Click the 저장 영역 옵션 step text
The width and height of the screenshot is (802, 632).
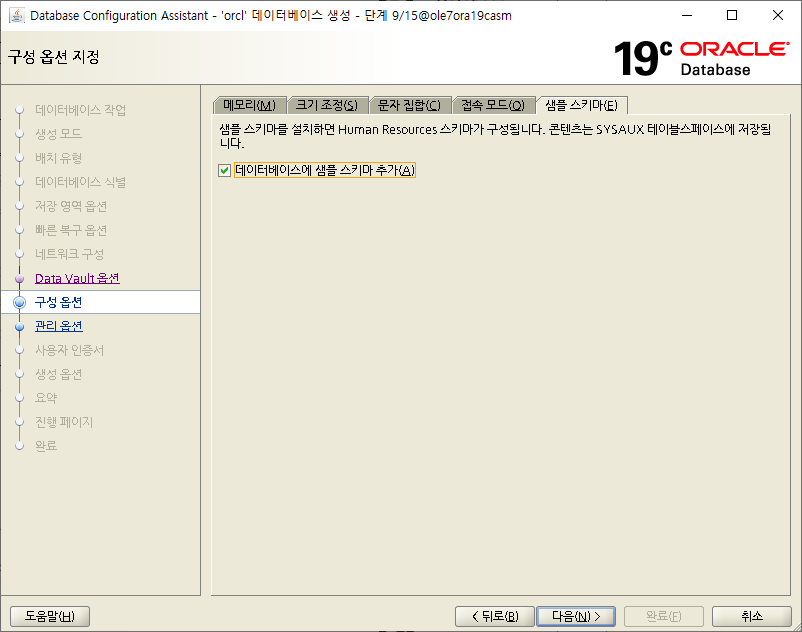(x=71, y=206)
